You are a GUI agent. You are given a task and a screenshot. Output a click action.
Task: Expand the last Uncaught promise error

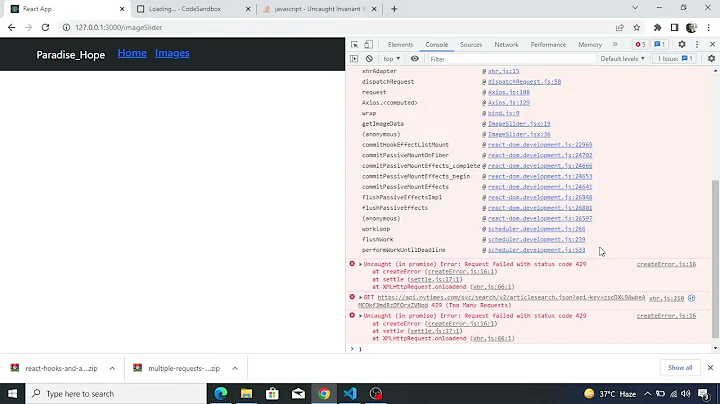click(360, 316)
